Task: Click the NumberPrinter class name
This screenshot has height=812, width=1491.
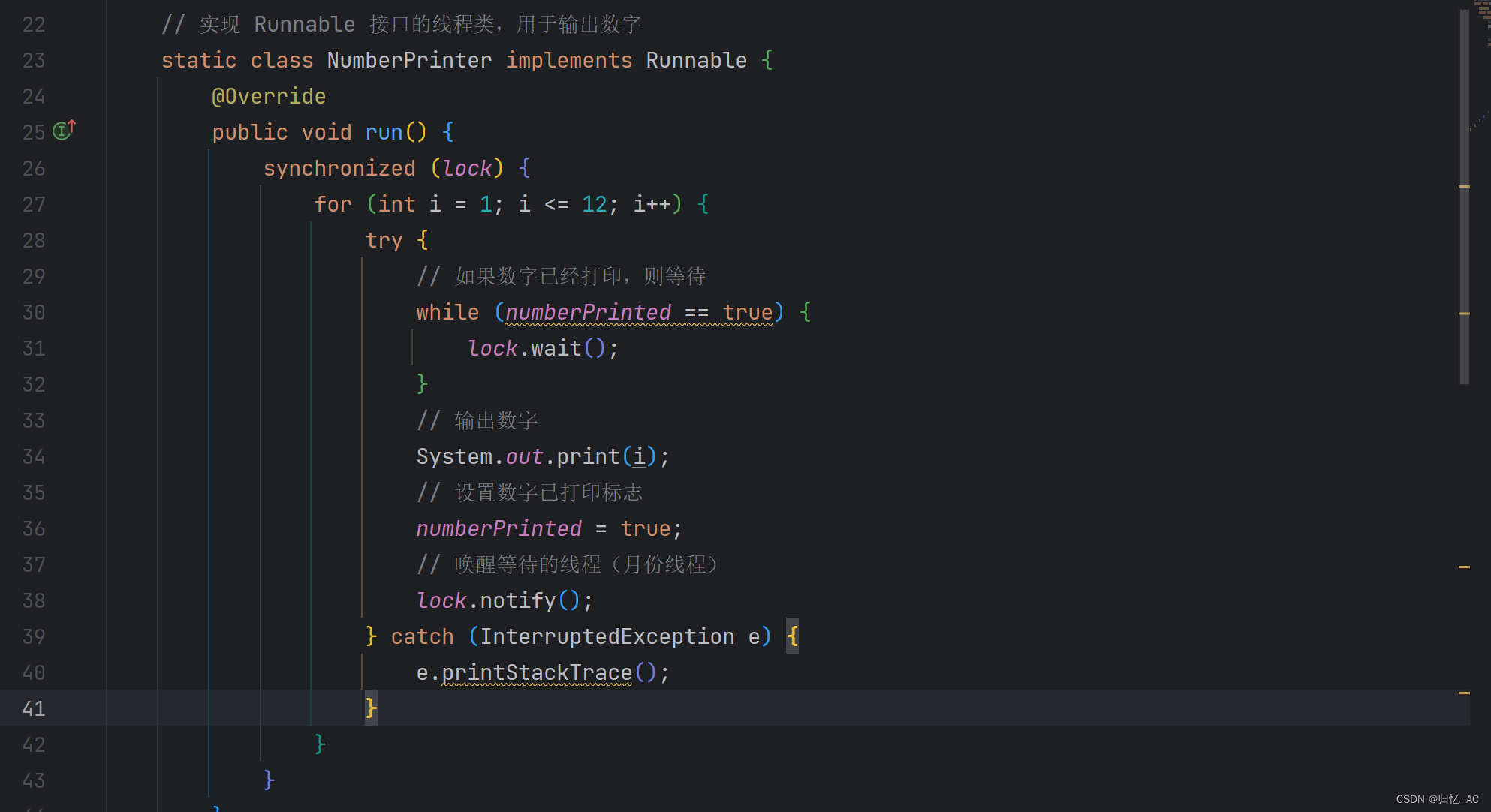Action: coord(409,60)
